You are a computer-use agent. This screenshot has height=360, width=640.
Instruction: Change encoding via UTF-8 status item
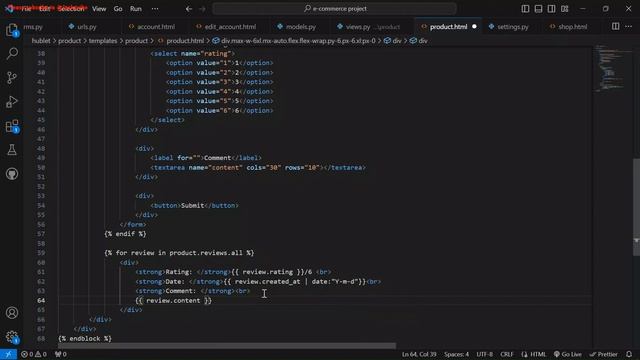[484, 354]
